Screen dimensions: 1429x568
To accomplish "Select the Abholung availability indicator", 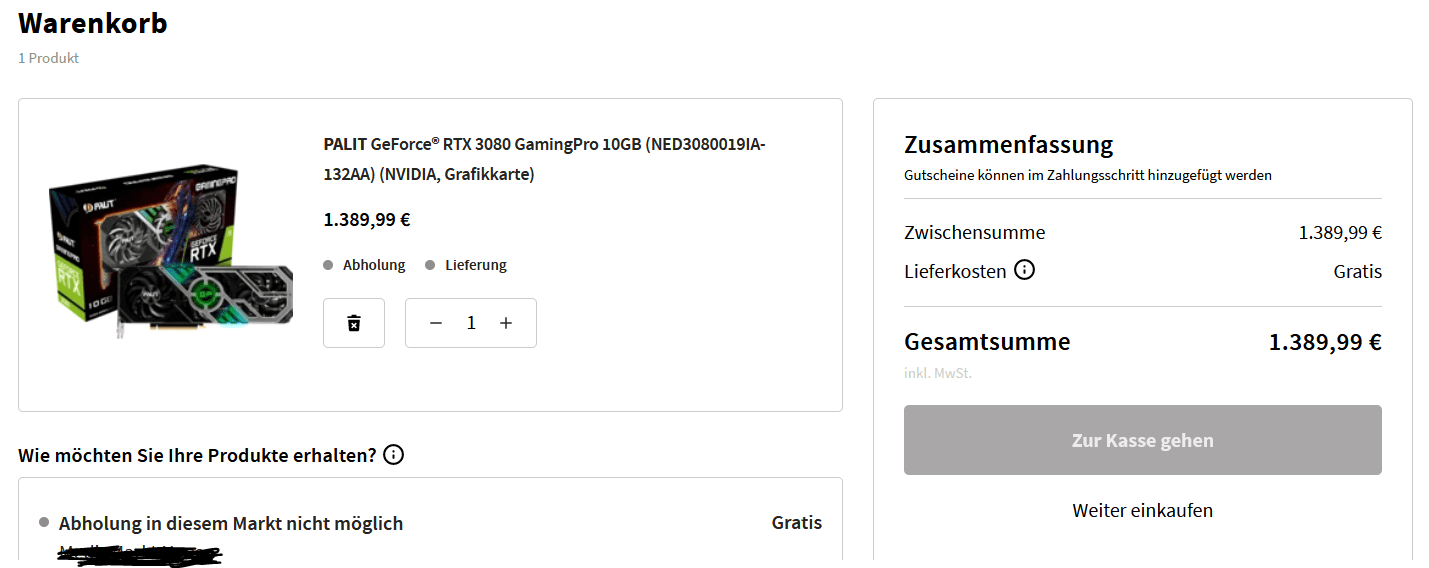I will point(365,265).
